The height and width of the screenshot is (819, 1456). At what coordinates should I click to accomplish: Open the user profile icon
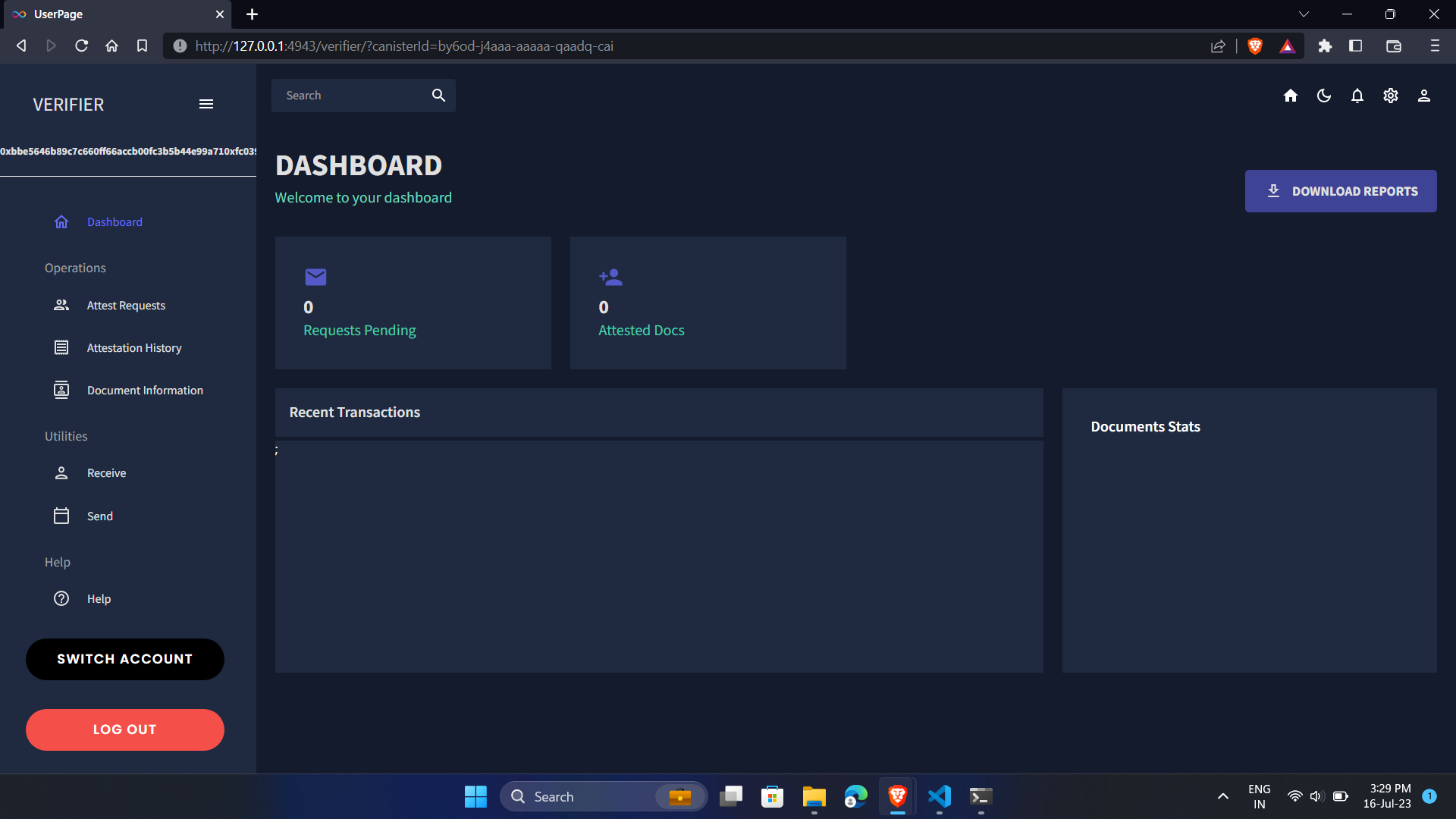tap(1424, 96)
